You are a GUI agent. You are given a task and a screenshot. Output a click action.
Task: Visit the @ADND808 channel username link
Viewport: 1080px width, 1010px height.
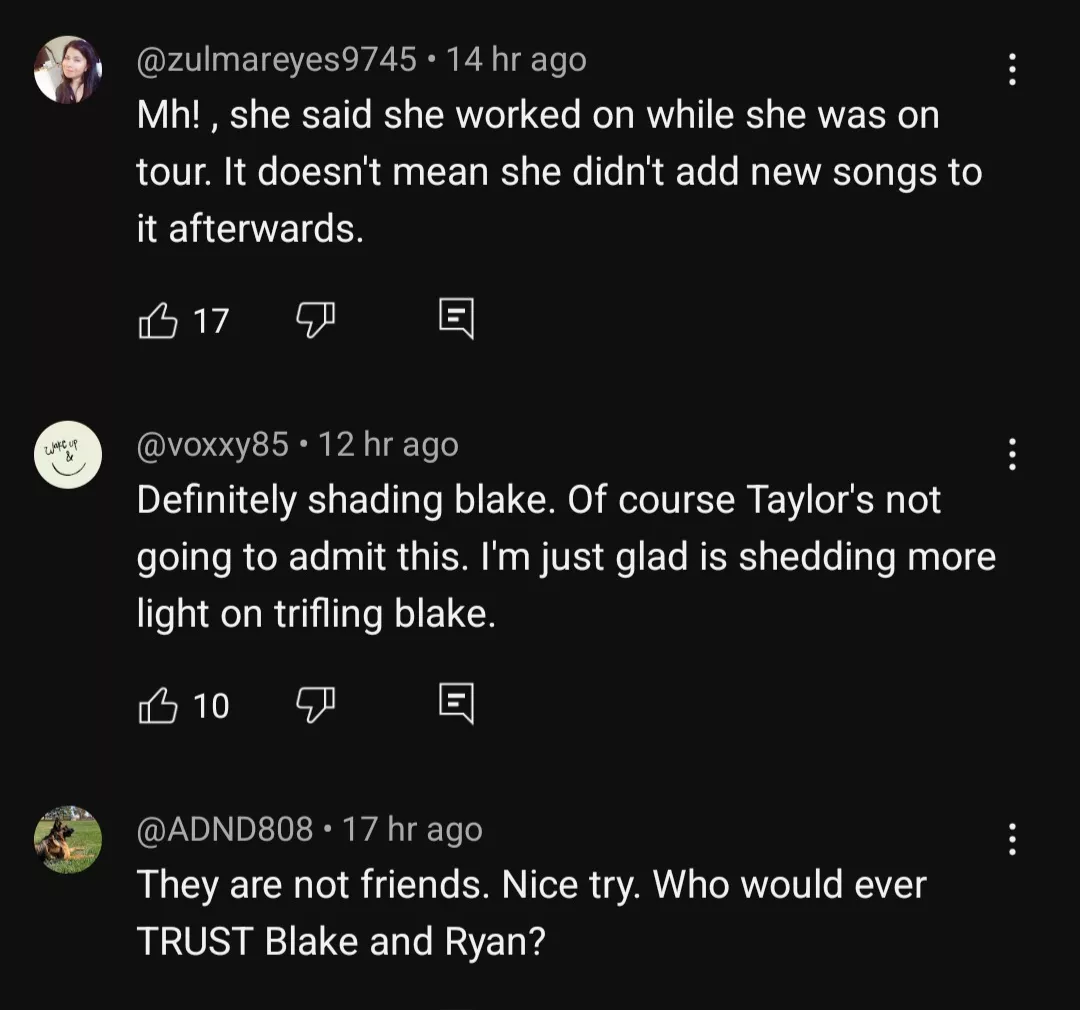click(x=224, y=829)
